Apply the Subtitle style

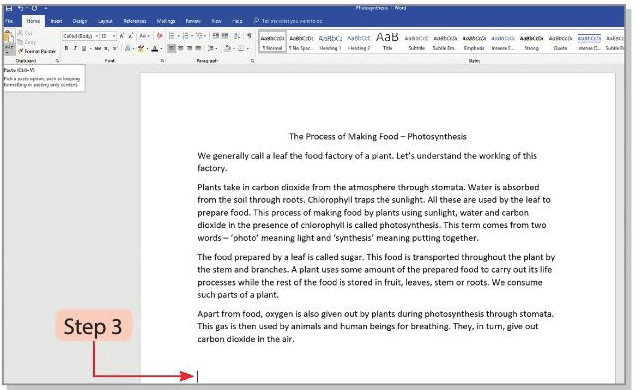click(x=416, y=42)
